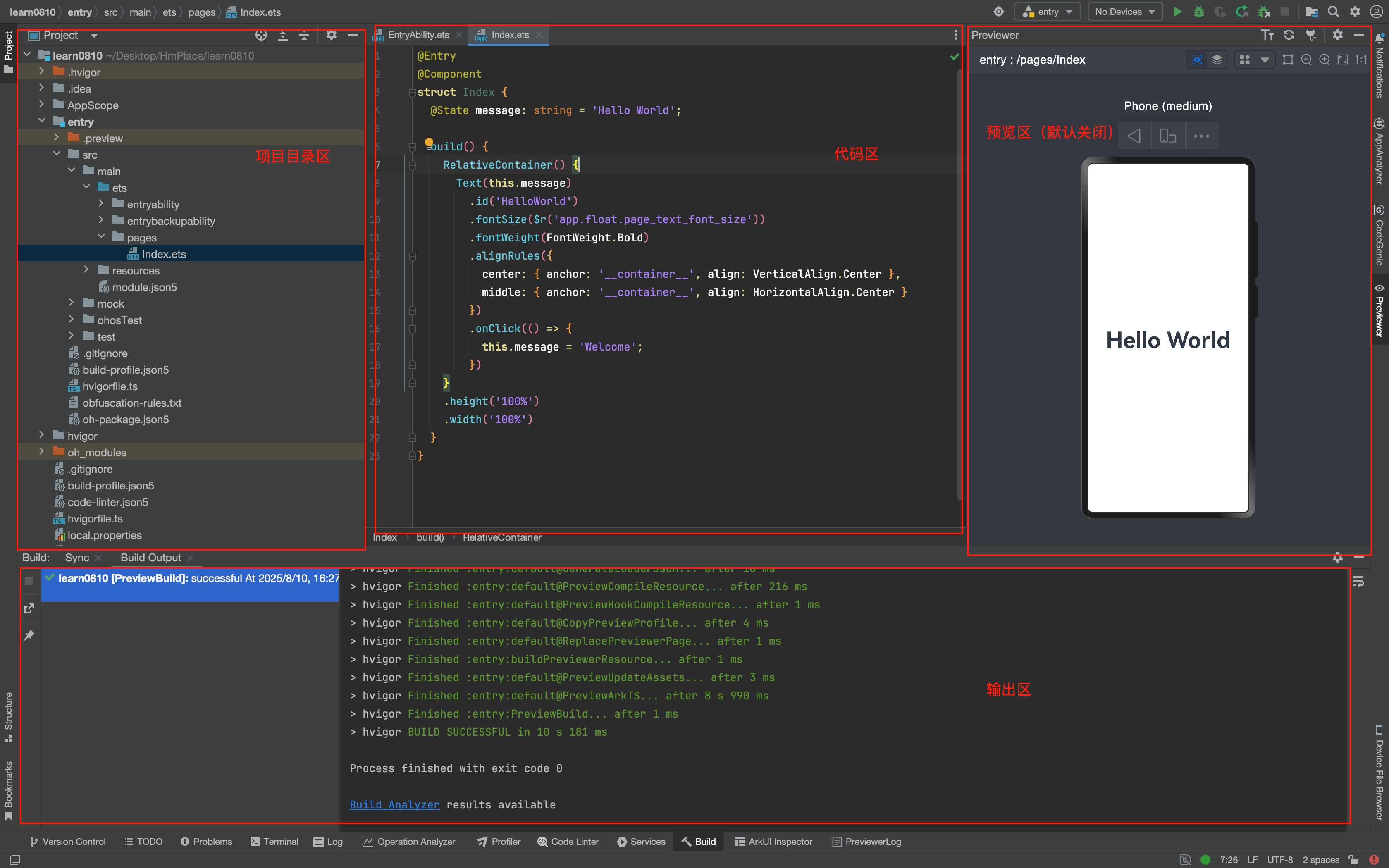Refresh the Previewer
The width and height of the screenshot is (1389, 868).
1289,35
